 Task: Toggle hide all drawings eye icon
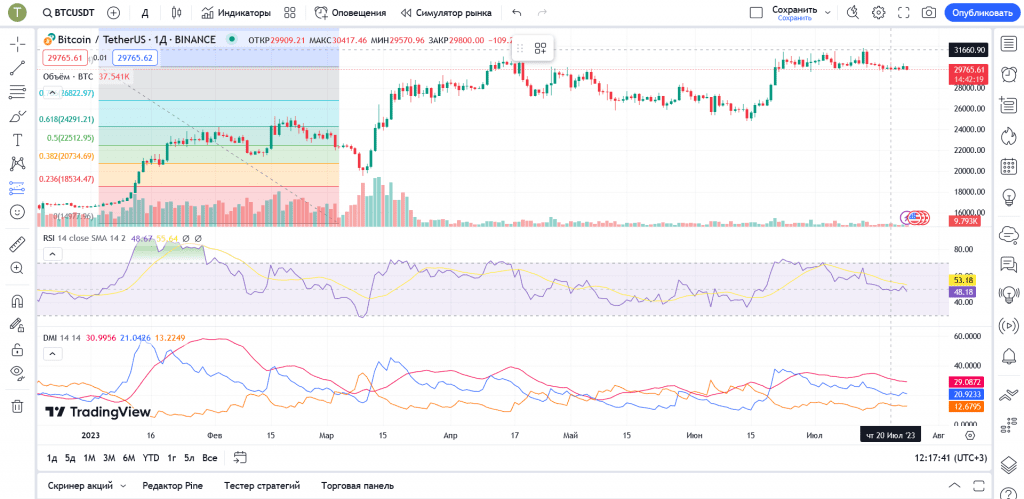pos(17,373)
